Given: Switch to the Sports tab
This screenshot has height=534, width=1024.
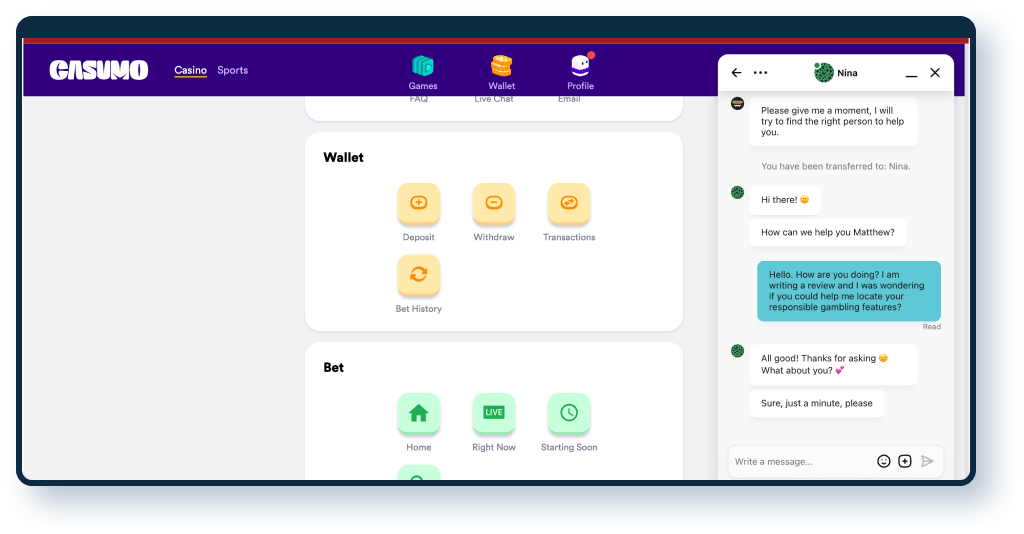Looking at the screenshot, I should click(232, 70).
